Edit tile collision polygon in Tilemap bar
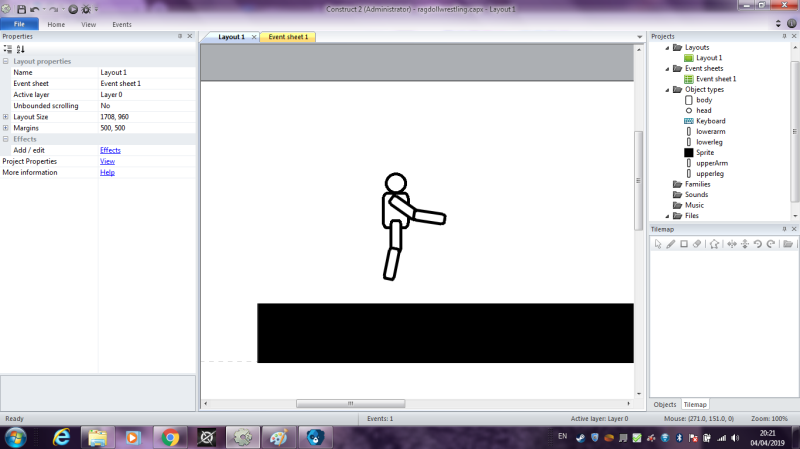This screenshot has height=449, width=800. (x=714, y=244)
